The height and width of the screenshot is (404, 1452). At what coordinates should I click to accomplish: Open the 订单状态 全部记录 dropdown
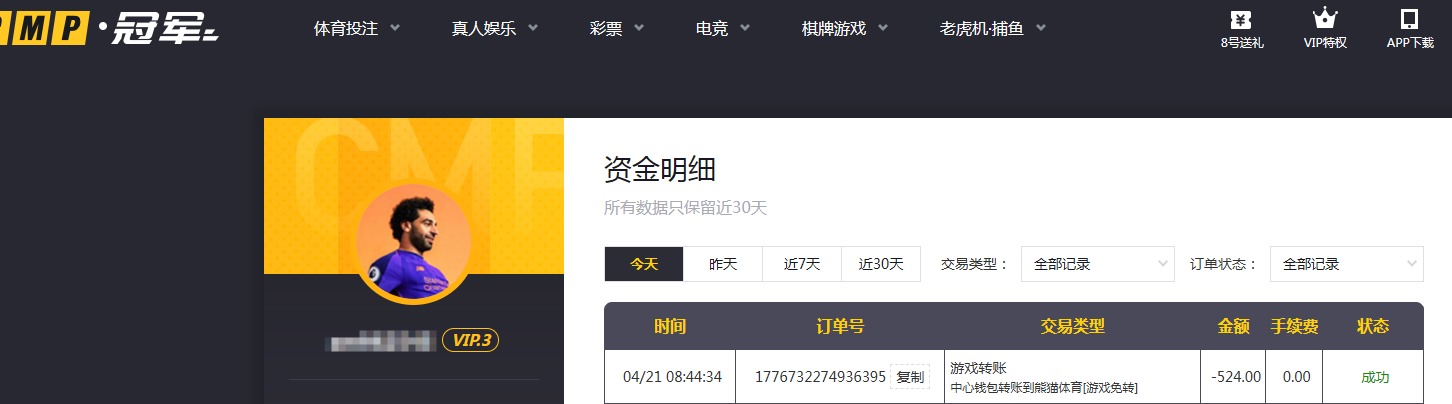pos(1346,265)
